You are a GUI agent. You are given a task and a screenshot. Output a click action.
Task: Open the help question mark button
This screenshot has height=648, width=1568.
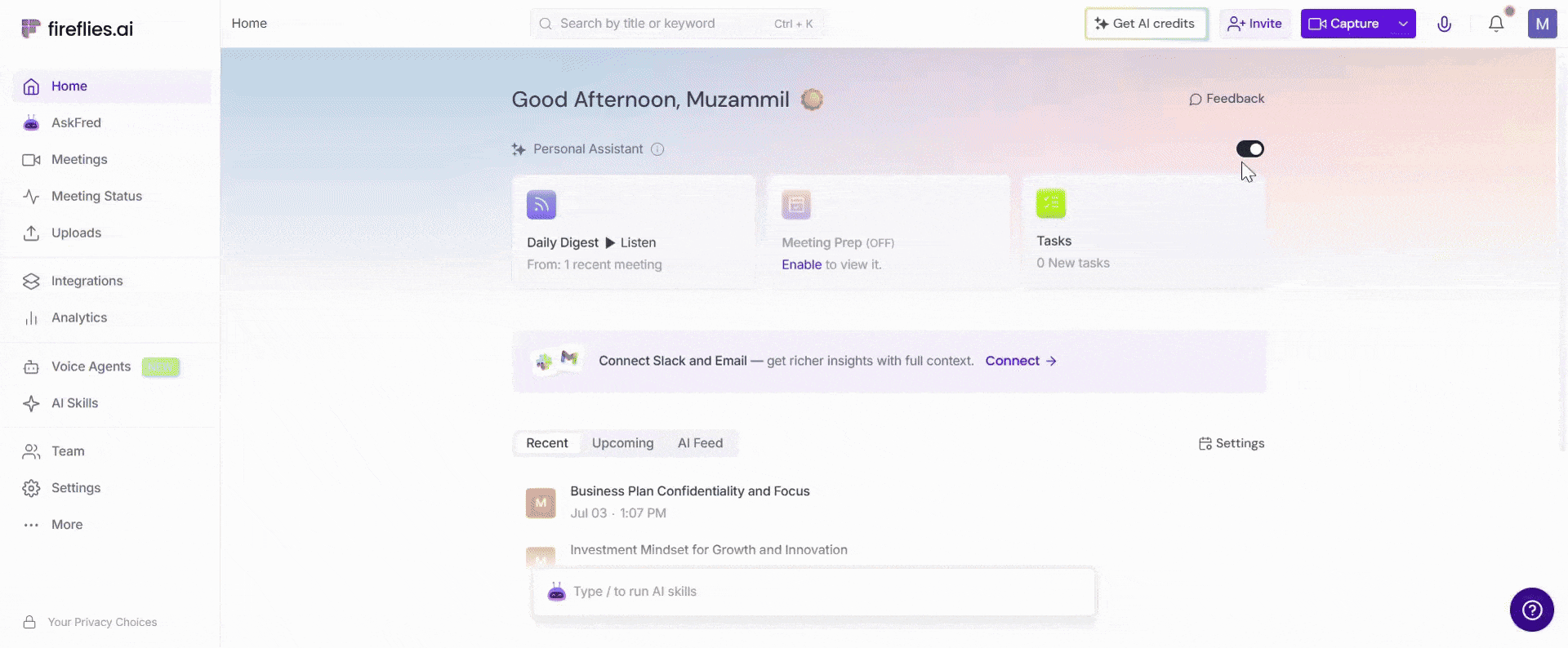pos(1532,610)
